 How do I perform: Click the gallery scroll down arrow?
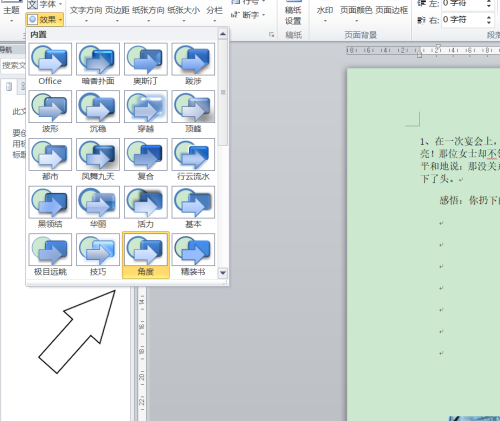point(223,273)
